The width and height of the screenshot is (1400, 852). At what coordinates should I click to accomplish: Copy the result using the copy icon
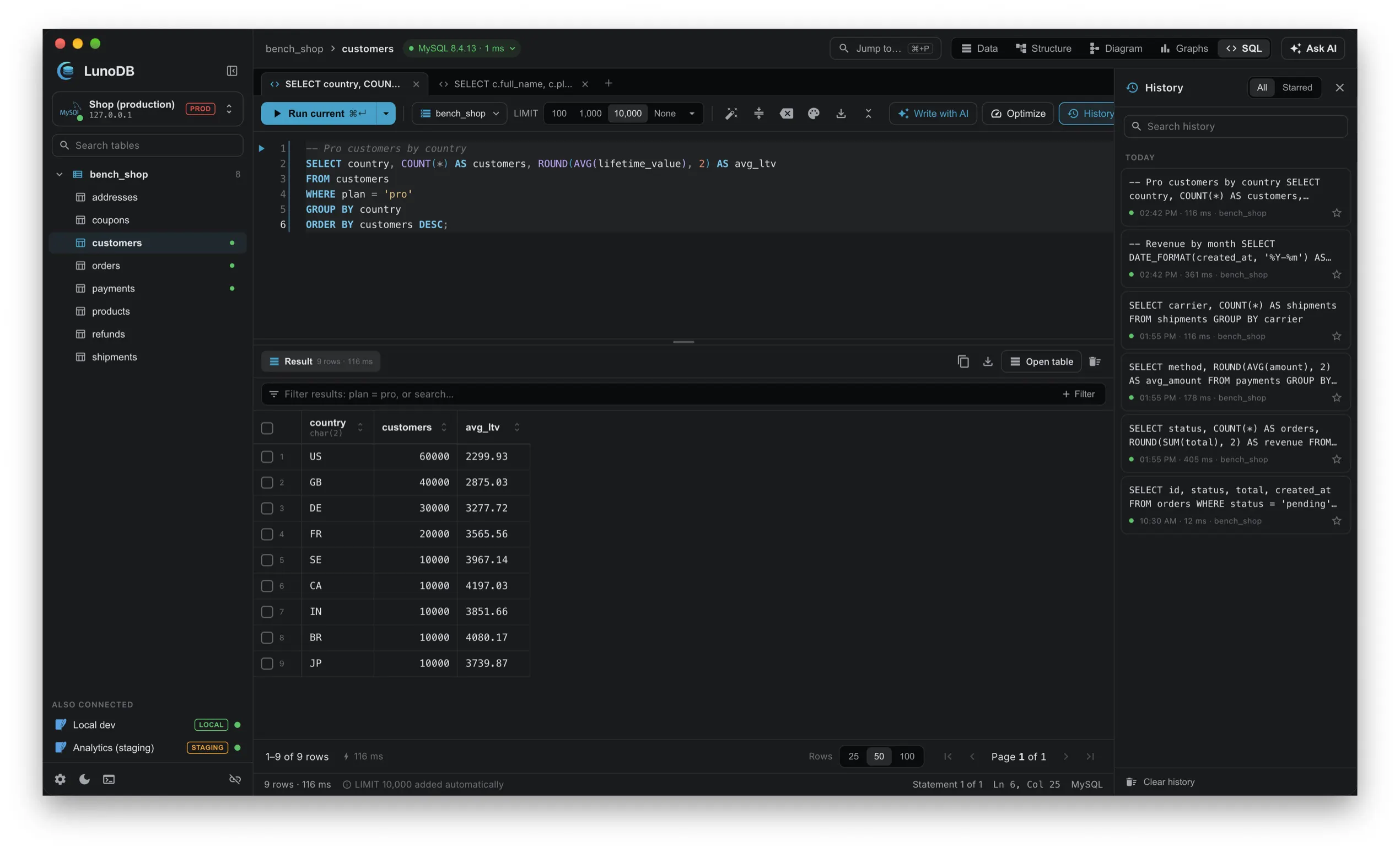pyautogui.click(x=963, y=362)
